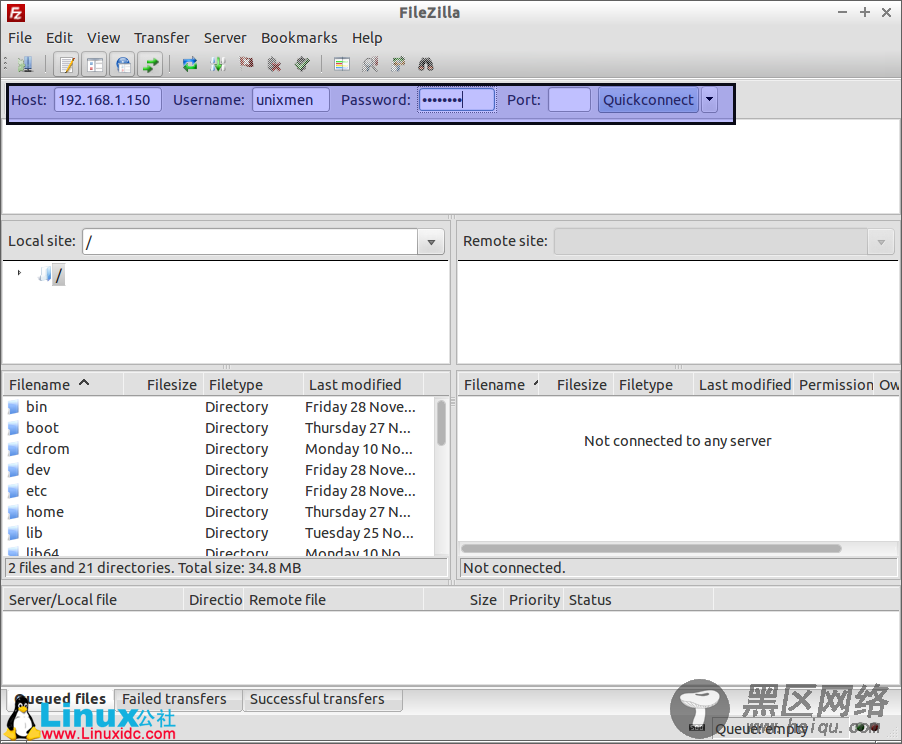The height and width of the screenshot is (744, 902).
Task: Sort local files by Filename column
Action: click(x=63, y=384)
